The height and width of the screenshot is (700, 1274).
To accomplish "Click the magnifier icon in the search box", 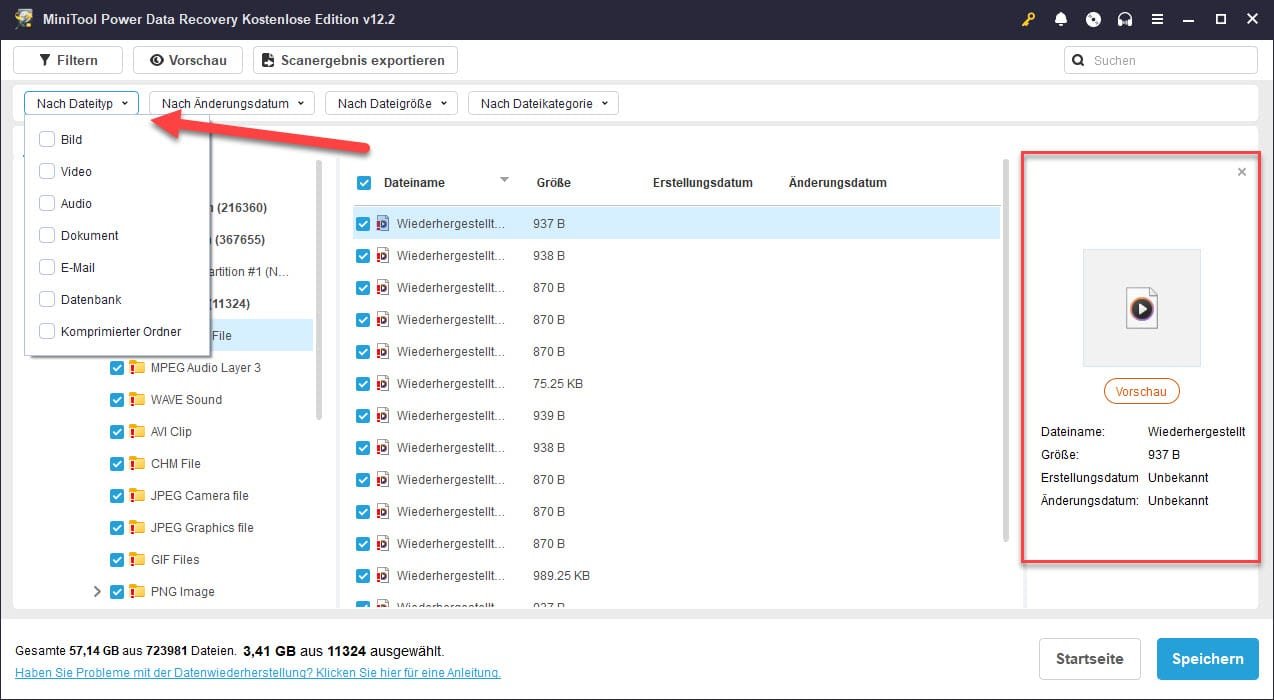I will (x=1078, y=60).
